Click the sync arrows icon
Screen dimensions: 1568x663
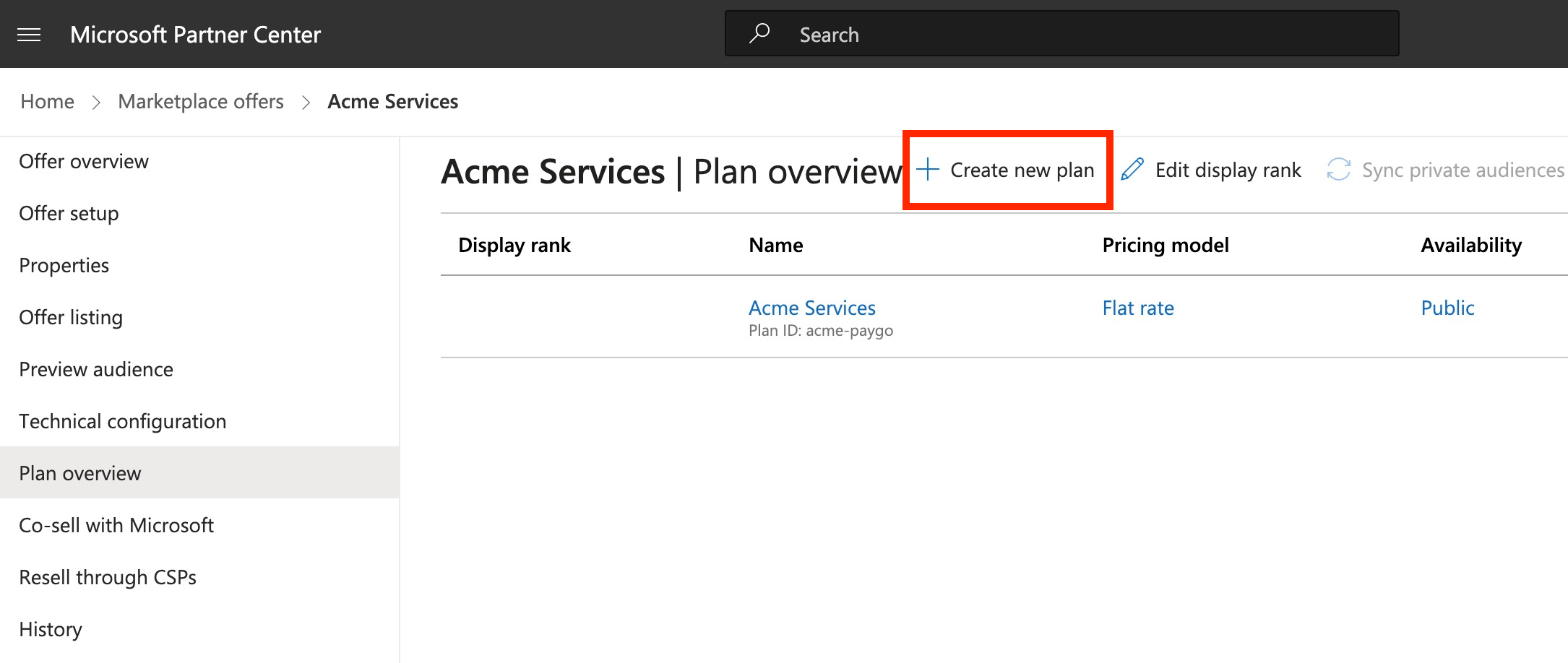(x=1338, y=170)
